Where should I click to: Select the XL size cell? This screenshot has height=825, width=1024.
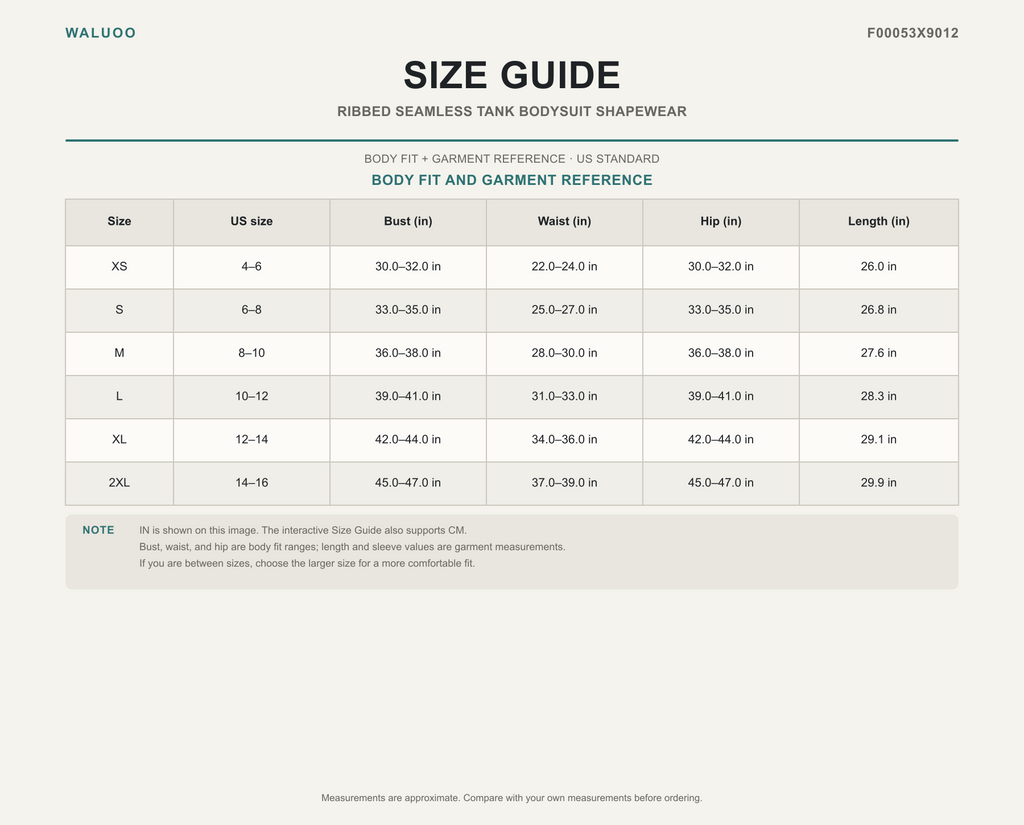pyautogui.click(x=120, y=440)
